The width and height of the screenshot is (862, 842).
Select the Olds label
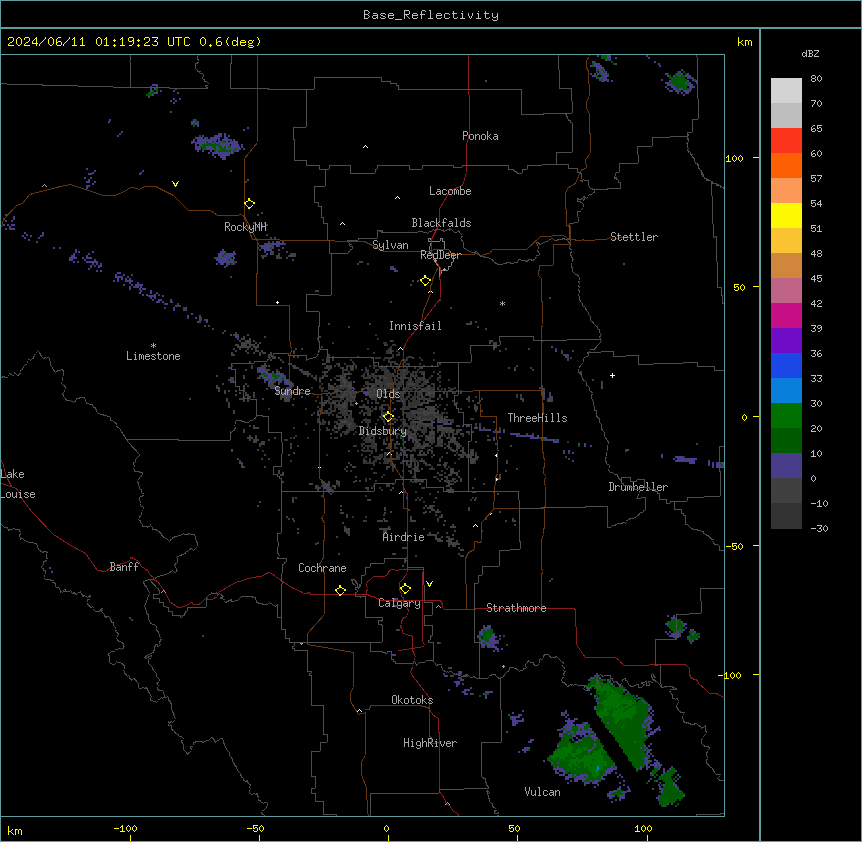click(388, 394)
